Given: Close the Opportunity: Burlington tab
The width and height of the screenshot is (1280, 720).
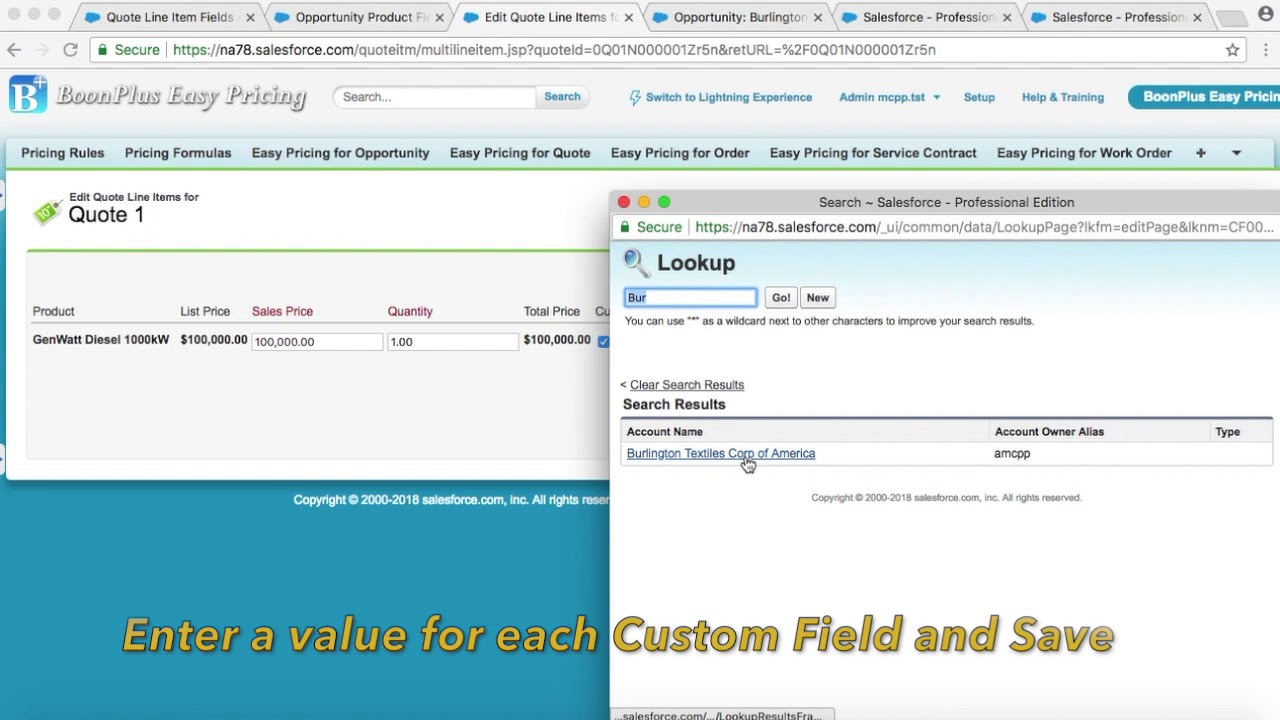Looking at the screenshot, I should [819, 17].
